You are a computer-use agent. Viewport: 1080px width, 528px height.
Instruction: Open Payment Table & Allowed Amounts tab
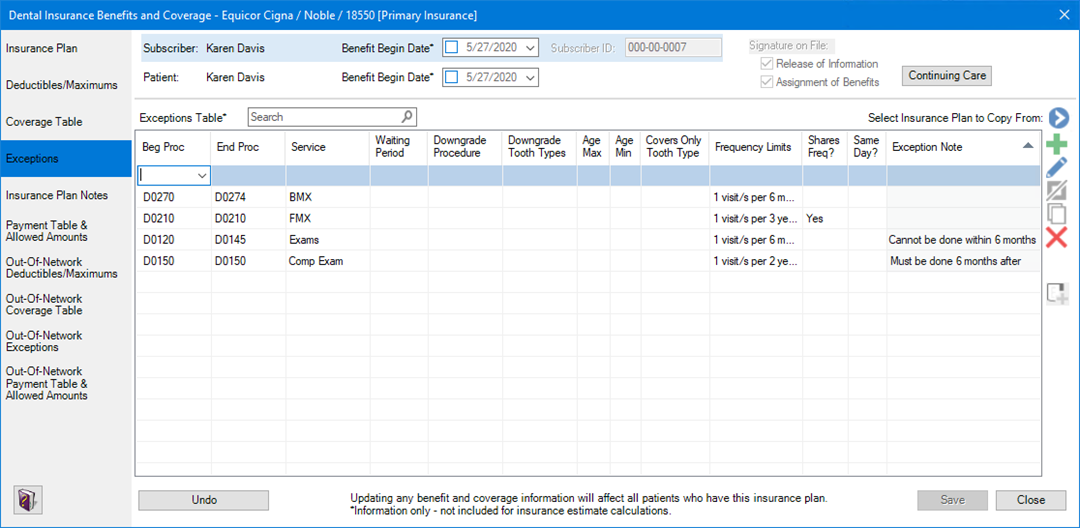point(65,231)
